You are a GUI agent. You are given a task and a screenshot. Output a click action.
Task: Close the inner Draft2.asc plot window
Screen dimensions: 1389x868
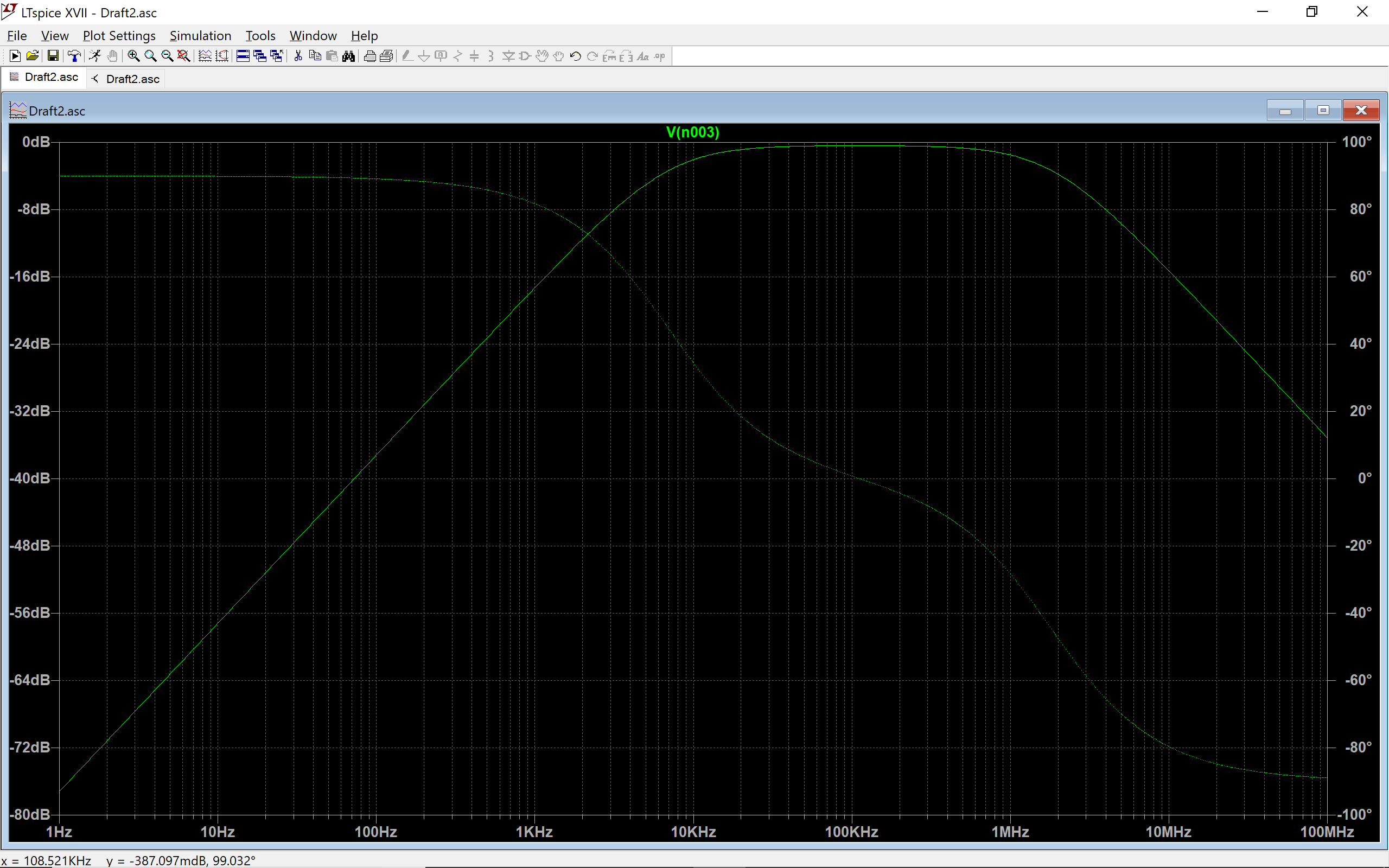pyautogui.click(x=1361, y=110)
